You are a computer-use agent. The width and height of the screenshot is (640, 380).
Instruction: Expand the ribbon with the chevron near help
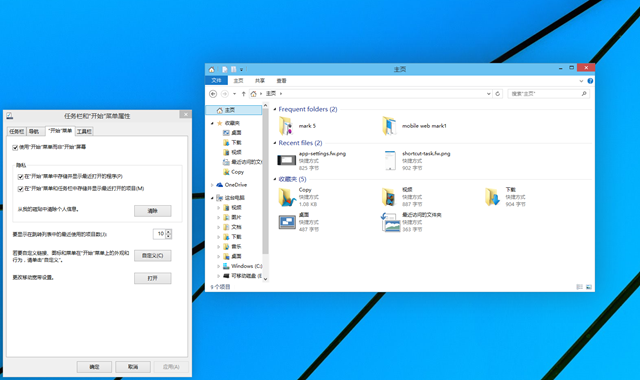[581, 81]
